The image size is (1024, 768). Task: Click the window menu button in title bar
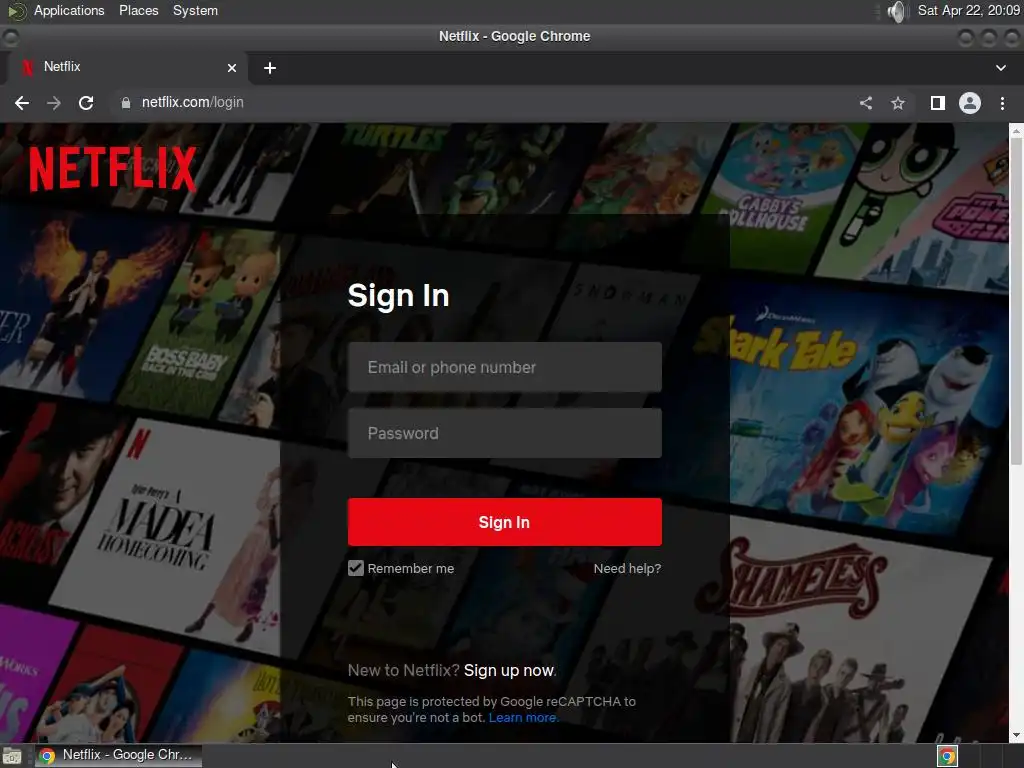tap(10, 37)
